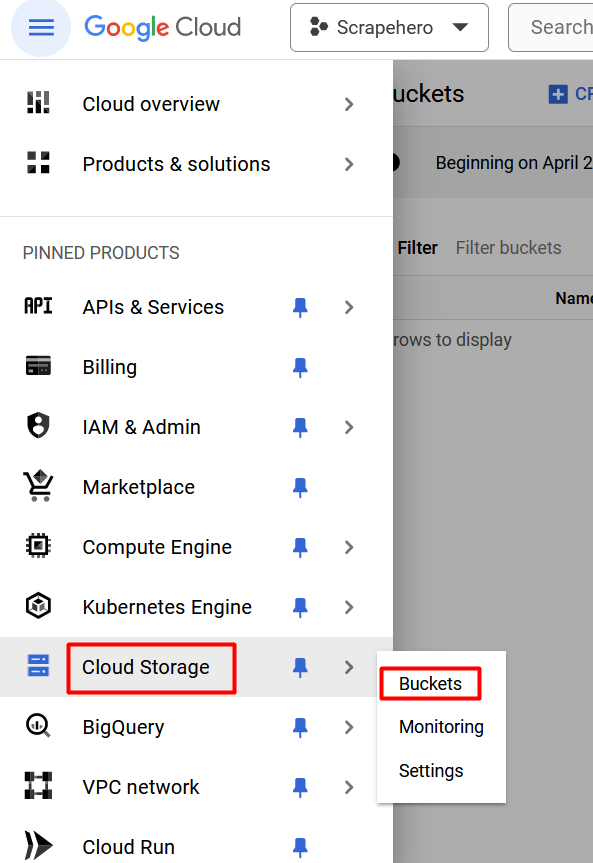Click the Billing card icon
Image resolution: width=593 pixels, height=863 pixels.
(38, 365)
